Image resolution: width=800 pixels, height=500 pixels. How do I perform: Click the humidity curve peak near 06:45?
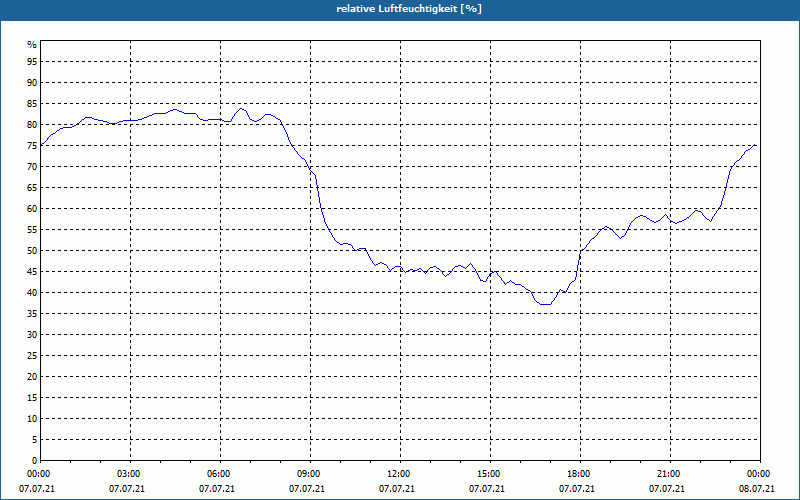(x=242, y=108)
